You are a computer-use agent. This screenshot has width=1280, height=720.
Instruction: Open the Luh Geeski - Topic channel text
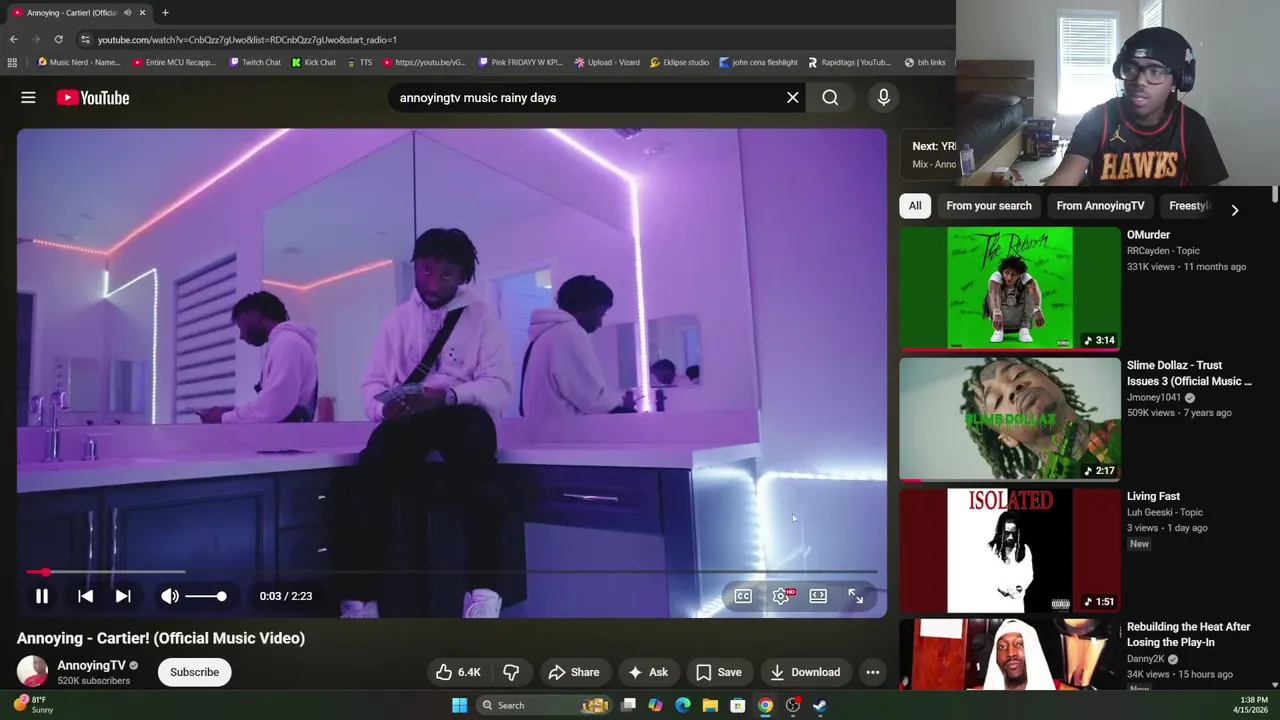pos(1165,512)
